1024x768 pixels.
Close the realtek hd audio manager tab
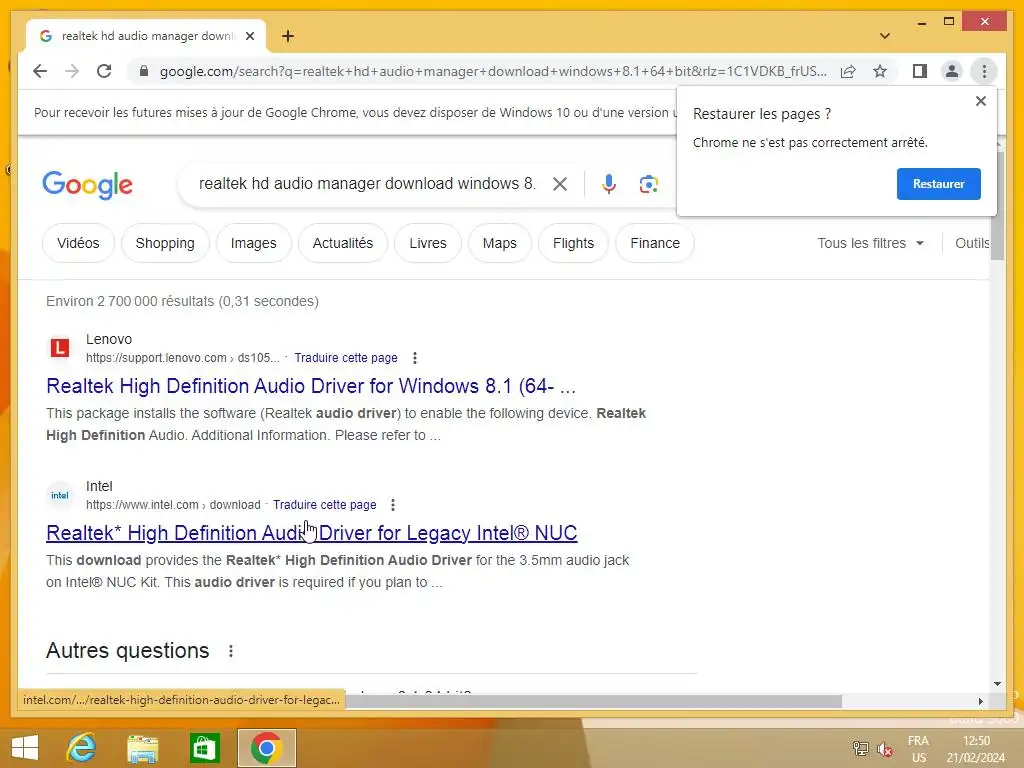coord(249,36)
